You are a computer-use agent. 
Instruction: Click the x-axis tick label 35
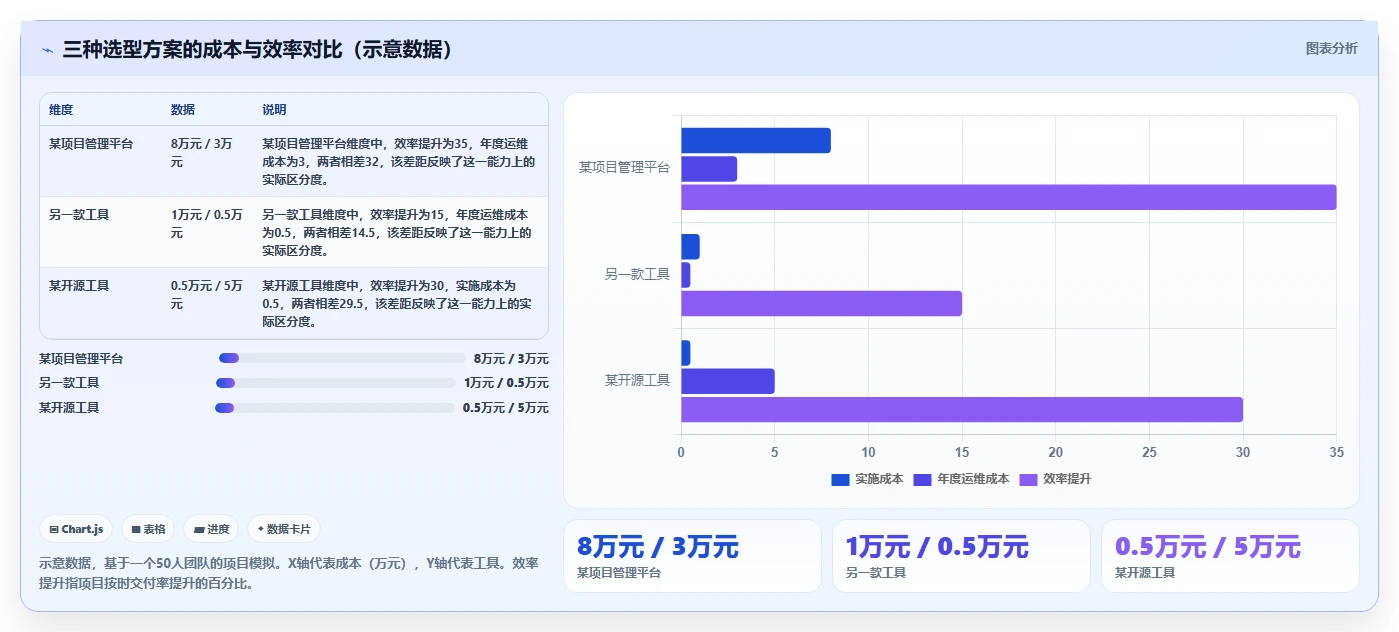pyautogui.click(x=1336, y=452)
